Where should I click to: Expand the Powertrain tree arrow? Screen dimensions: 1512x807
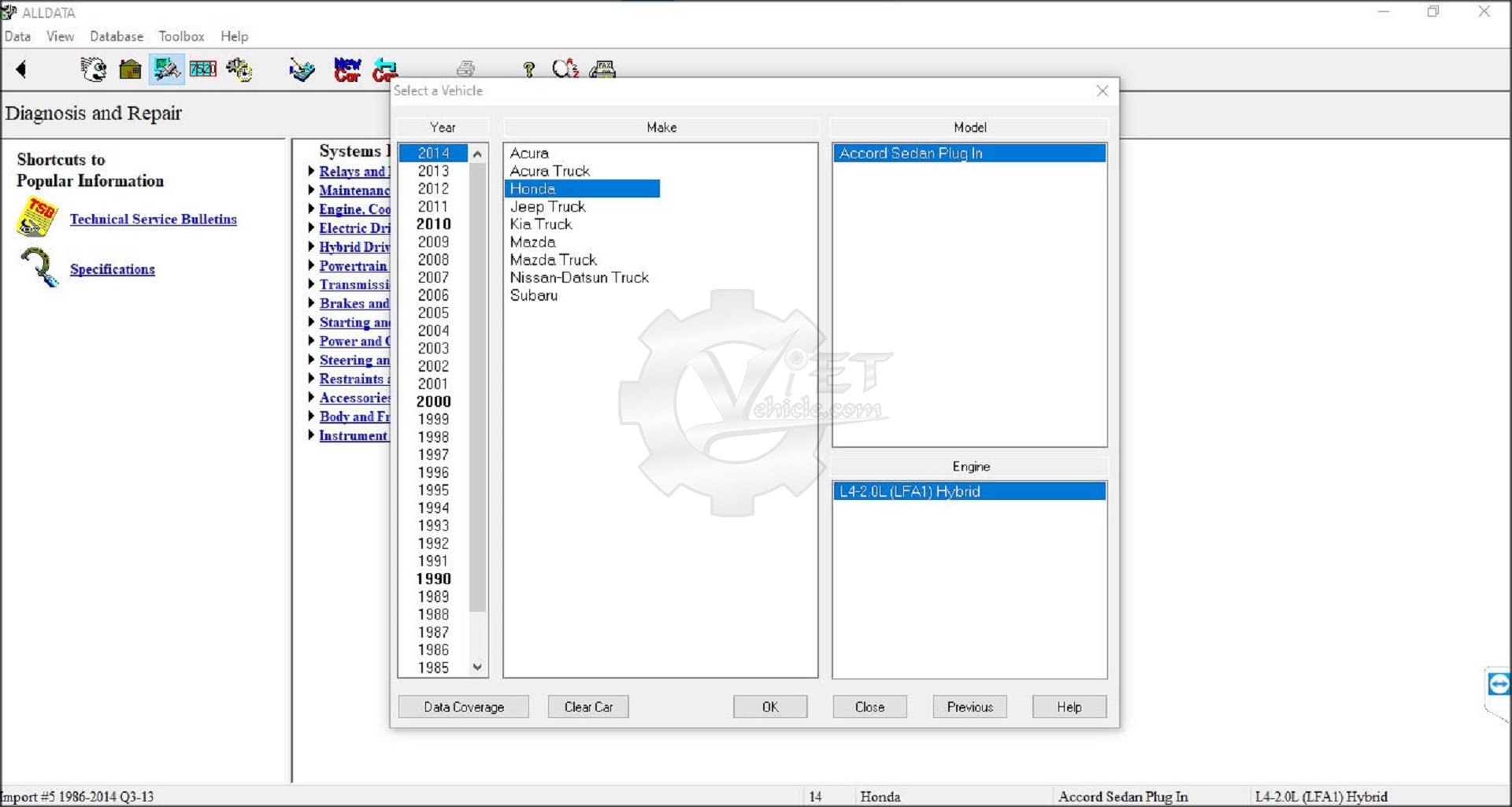tap(311, 265)
